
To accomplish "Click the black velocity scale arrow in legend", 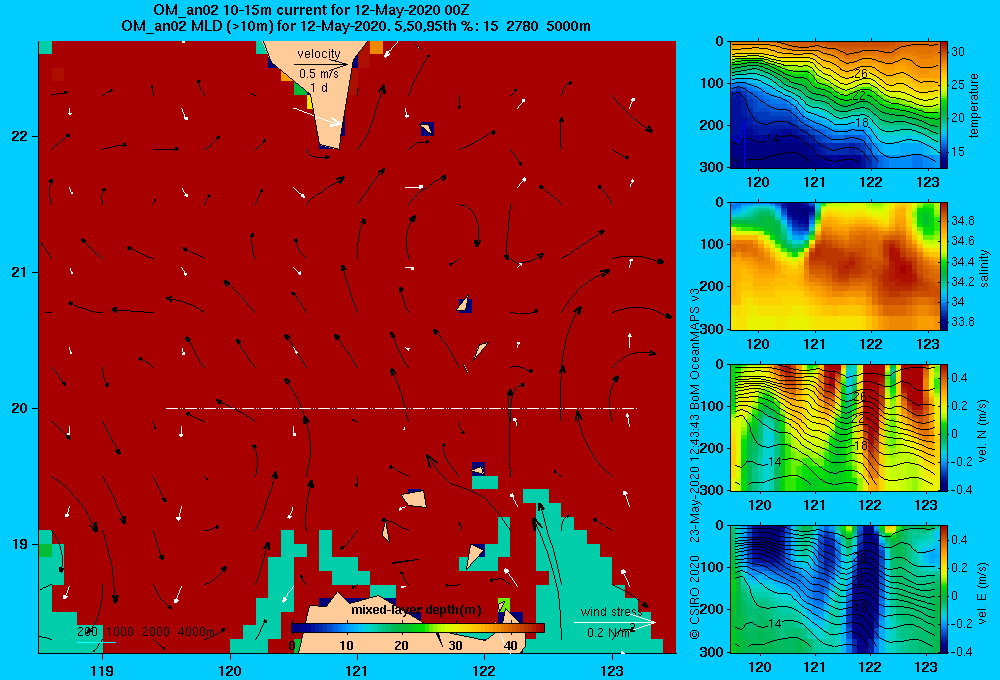I will coord(321,64).
